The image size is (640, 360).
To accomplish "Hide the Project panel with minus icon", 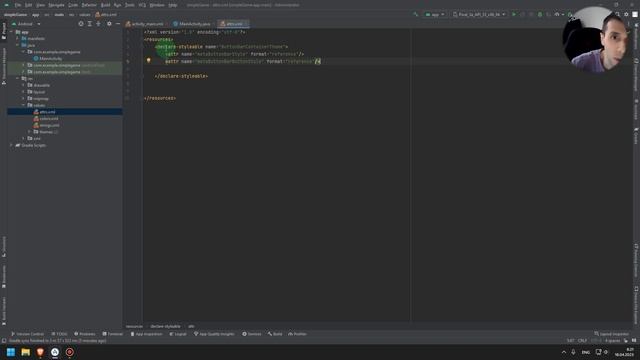I will 118,24.
